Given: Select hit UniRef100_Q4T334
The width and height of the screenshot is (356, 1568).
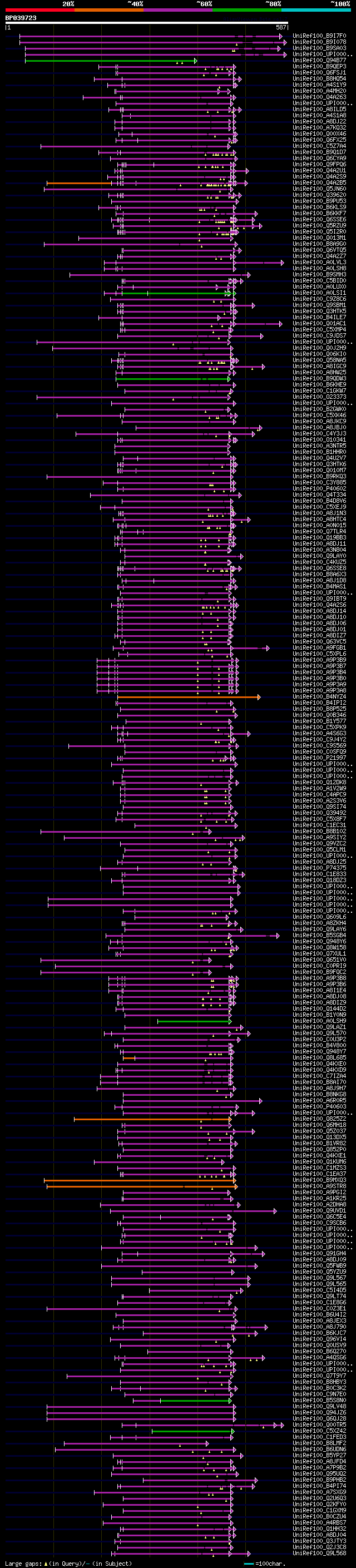Looking at the screenshot, I should [x=319, y=495].
